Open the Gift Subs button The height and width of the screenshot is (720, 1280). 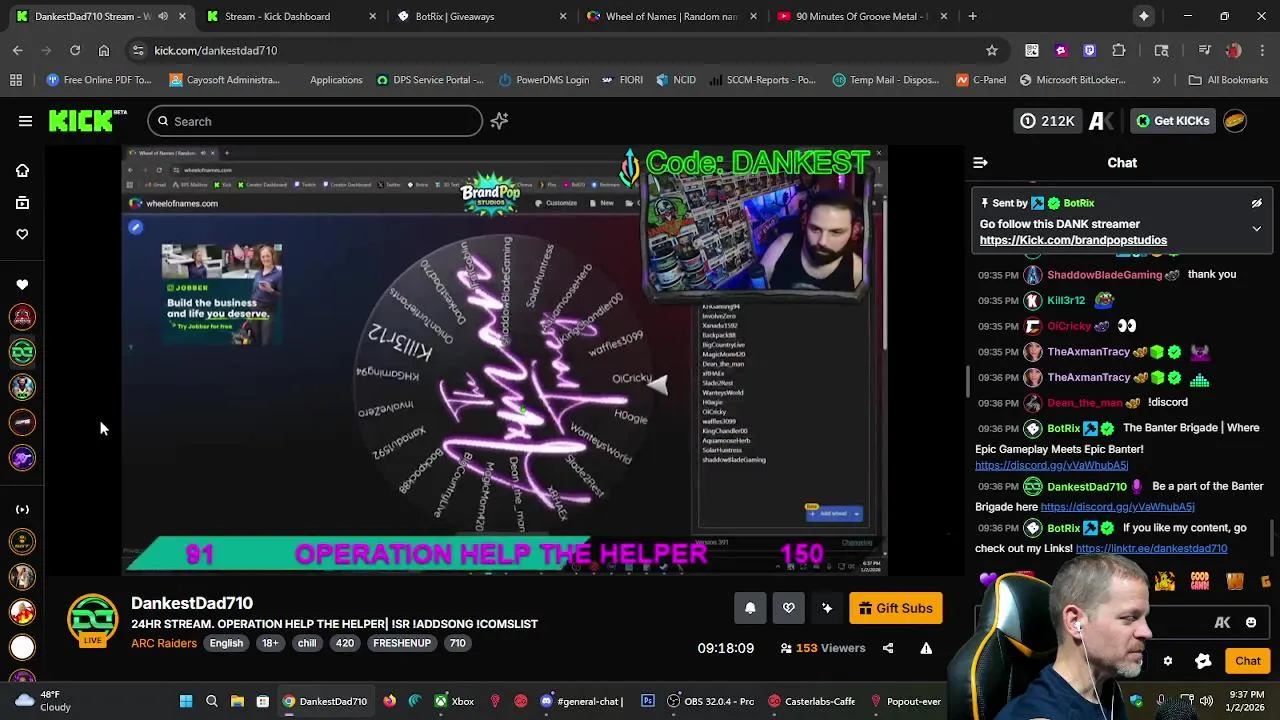(x=895, y=608)
